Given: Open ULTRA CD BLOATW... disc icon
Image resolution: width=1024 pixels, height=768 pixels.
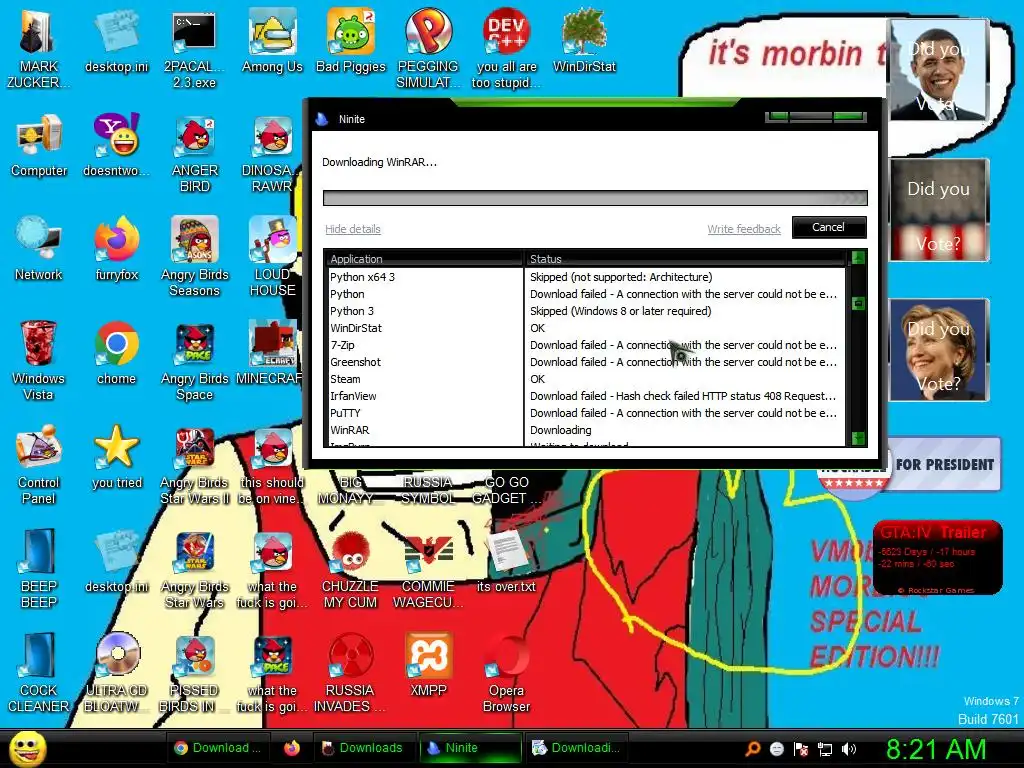Looking at the screenshot, I should 116,673.
